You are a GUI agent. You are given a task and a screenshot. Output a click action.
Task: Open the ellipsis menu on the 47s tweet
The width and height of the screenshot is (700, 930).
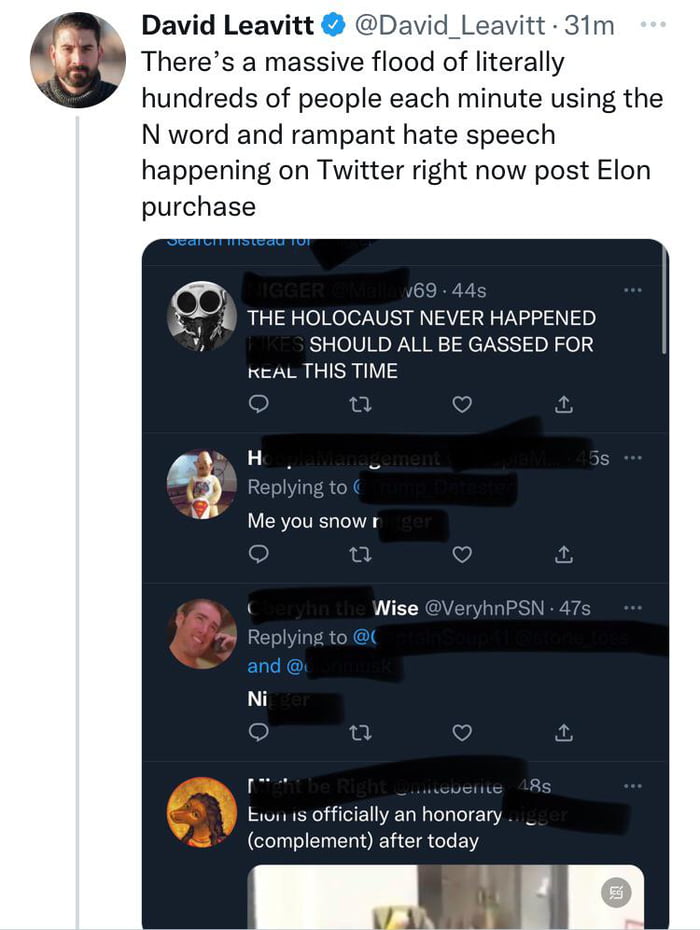click(x=630, y=607)
